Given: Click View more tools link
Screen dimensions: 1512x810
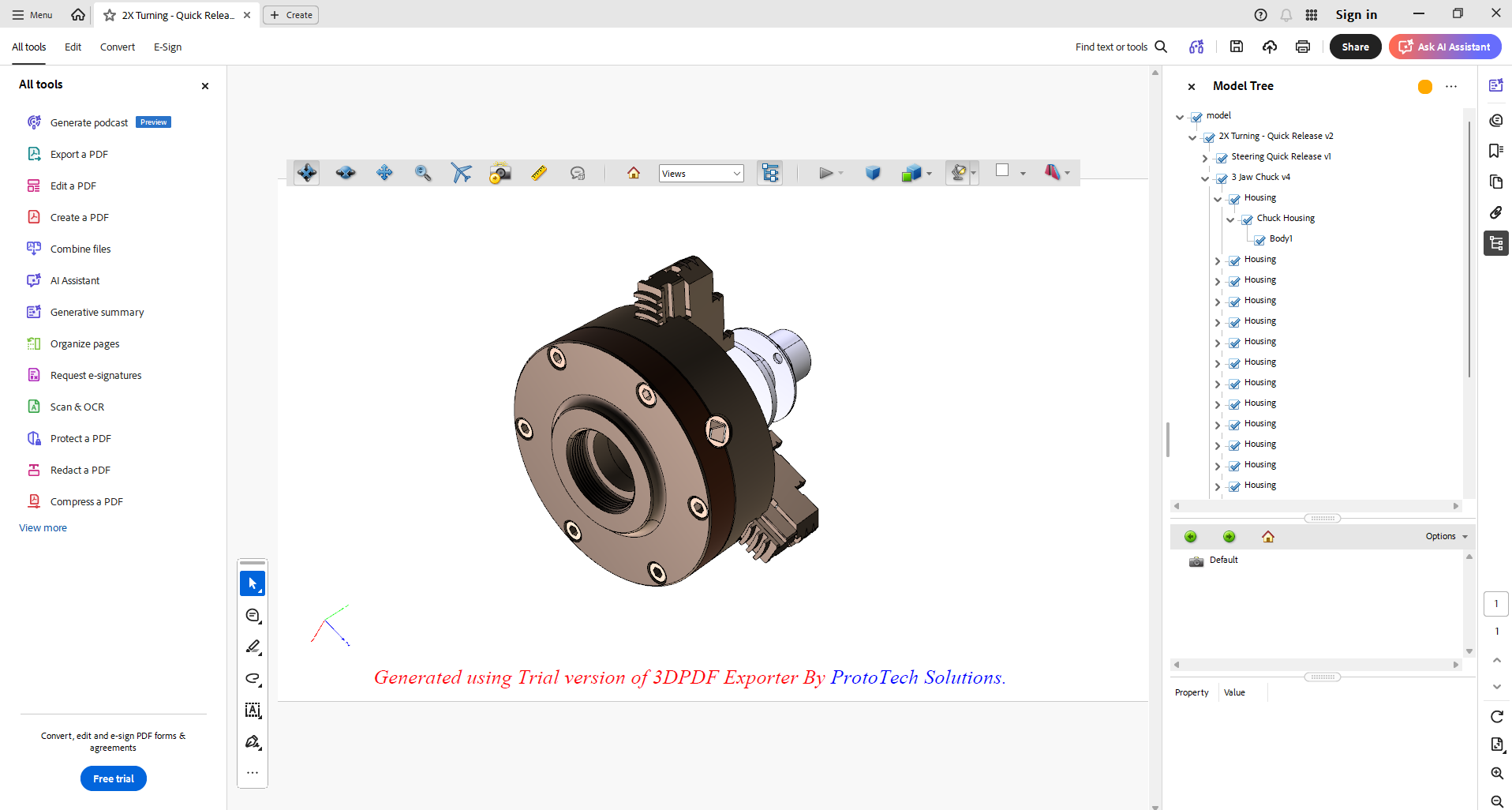Looking at the screenshot, I should (x=43, y=527).
